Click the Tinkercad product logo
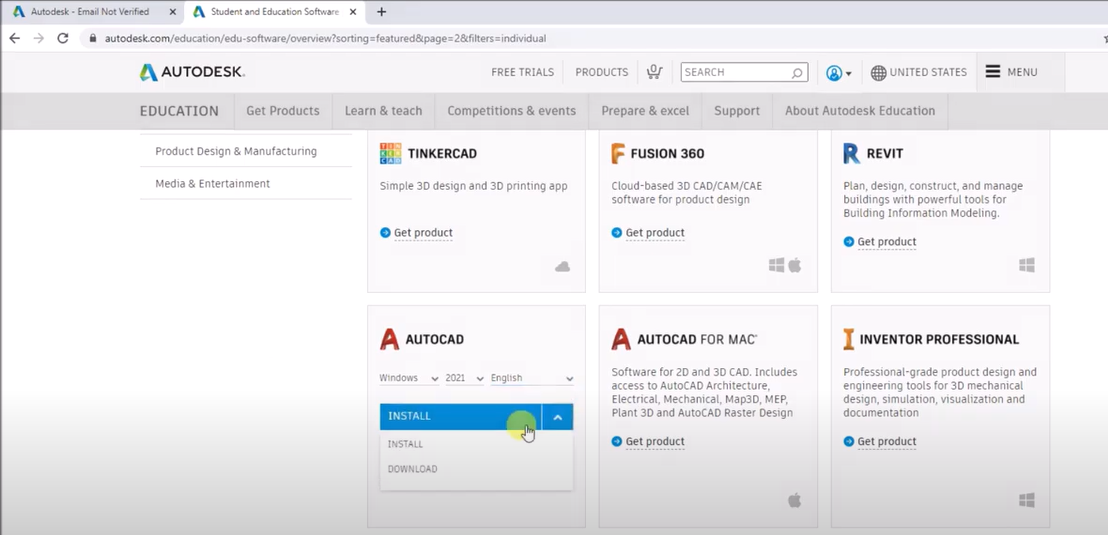This screenshot has width=1108, height=535. pyautogui.click(x=390, y=153)
